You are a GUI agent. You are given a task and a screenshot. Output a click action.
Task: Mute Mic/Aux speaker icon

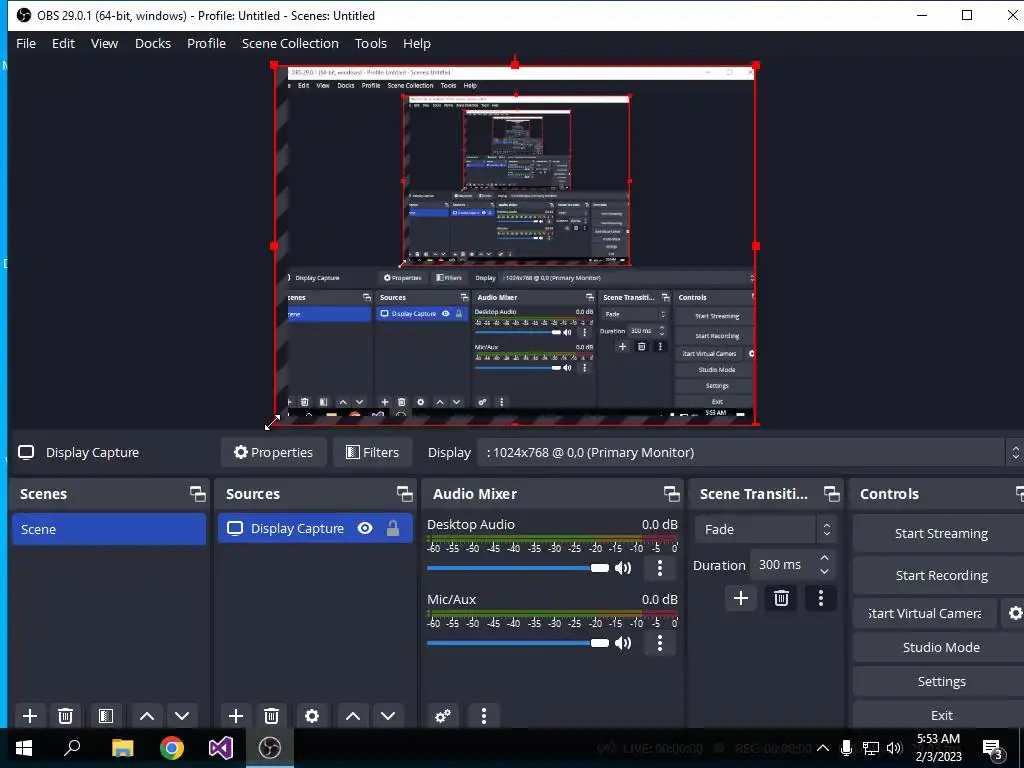pyautogui.click(x=623, y=643)
